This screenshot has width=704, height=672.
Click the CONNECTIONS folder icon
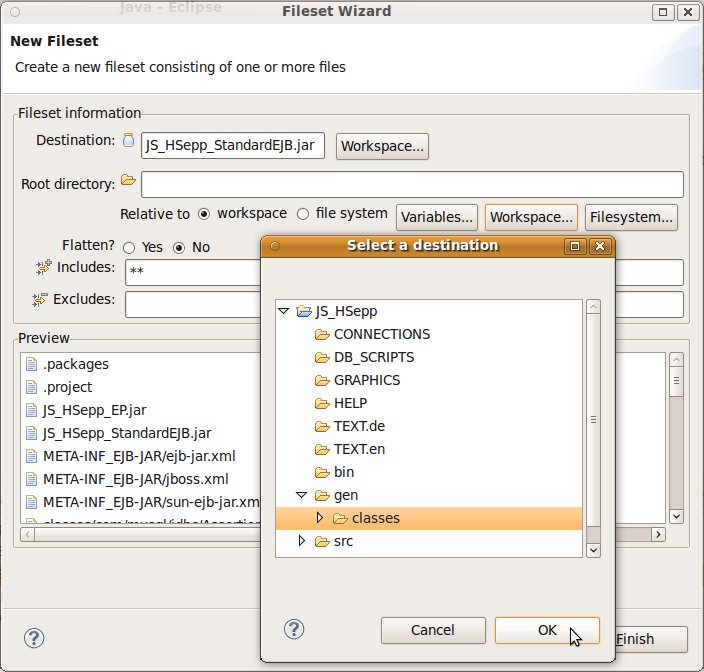[322, 334]
